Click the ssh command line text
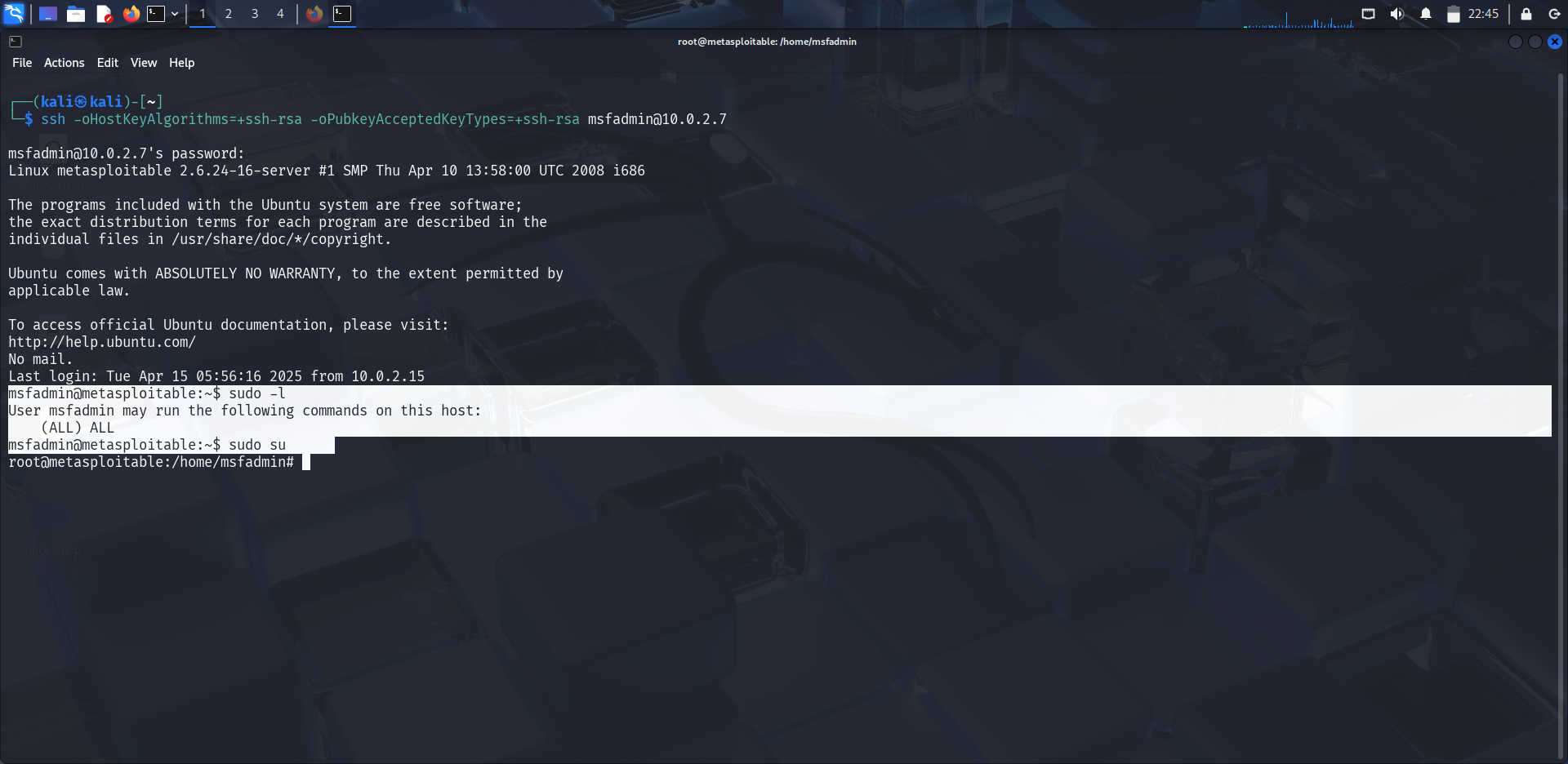 (384, 119)
